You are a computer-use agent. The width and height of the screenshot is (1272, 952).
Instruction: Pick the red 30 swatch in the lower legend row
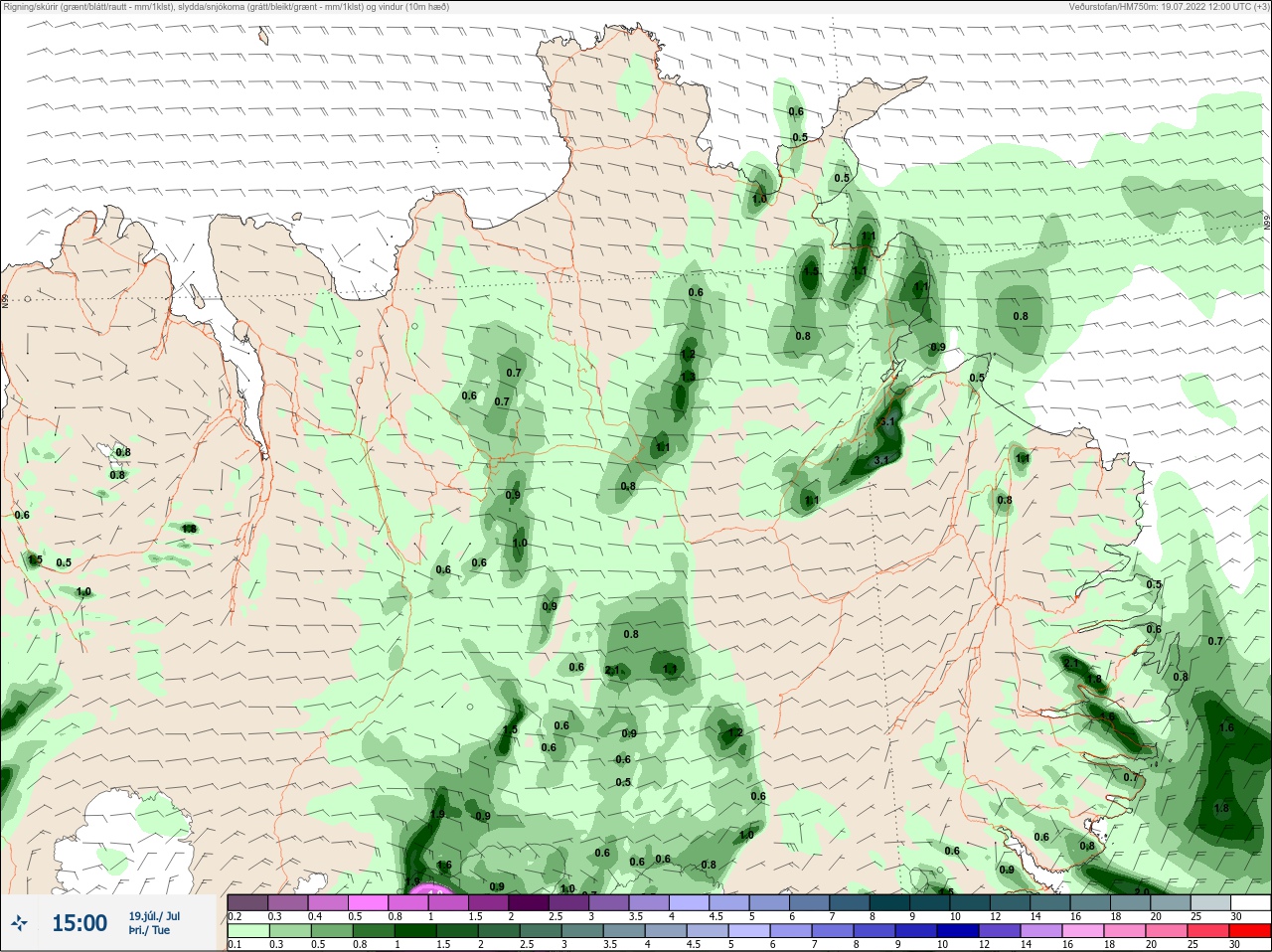coord(1250,931)
